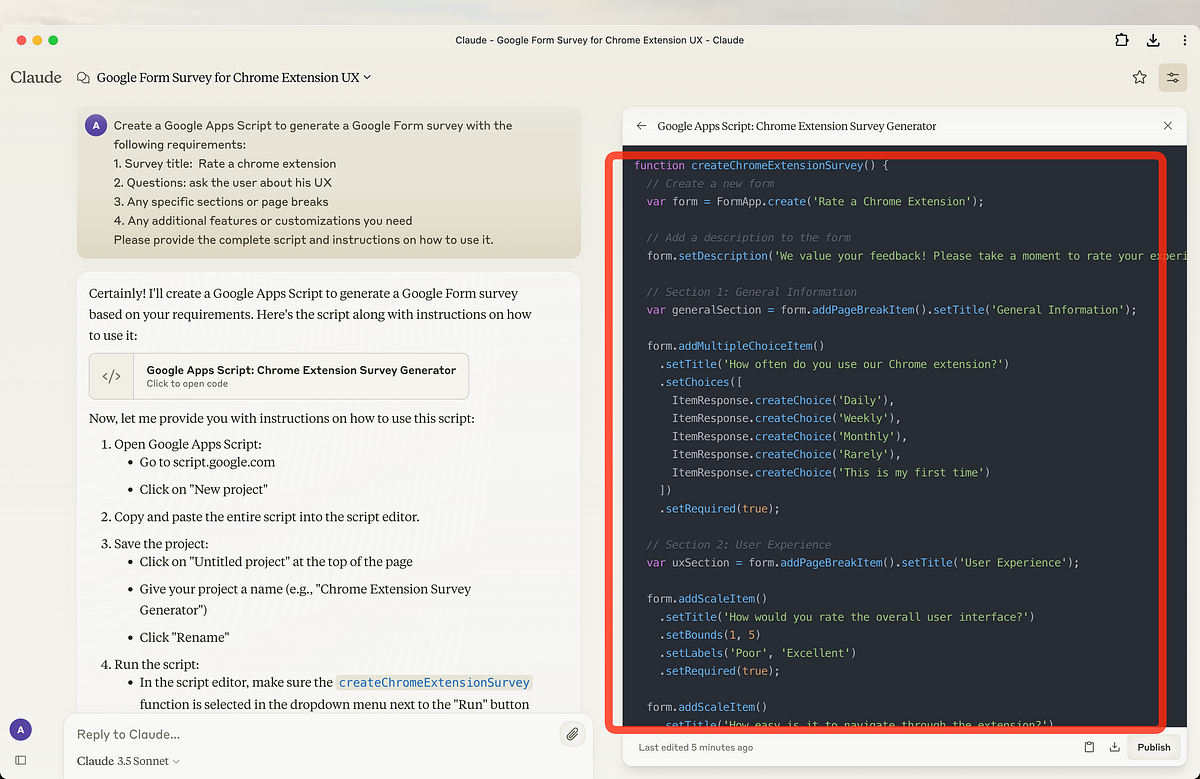
Task: Open the conversation title dropdown
Action: tap(367, 77)
